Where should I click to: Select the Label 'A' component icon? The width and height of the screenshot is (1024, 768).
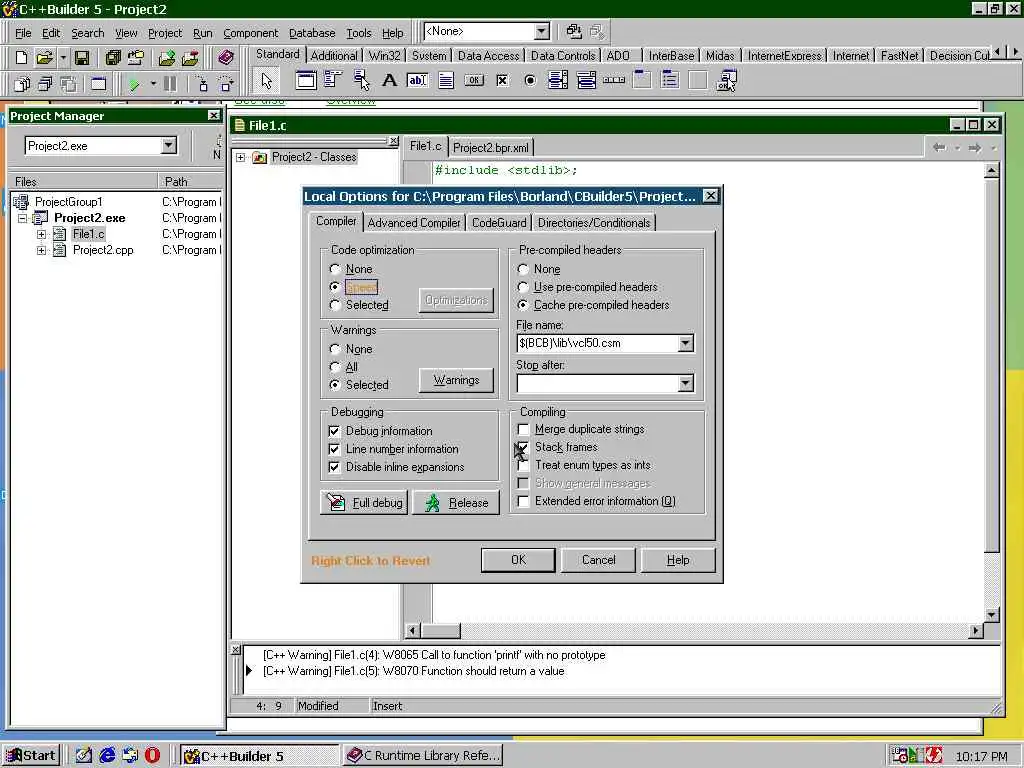pos(389,80)
